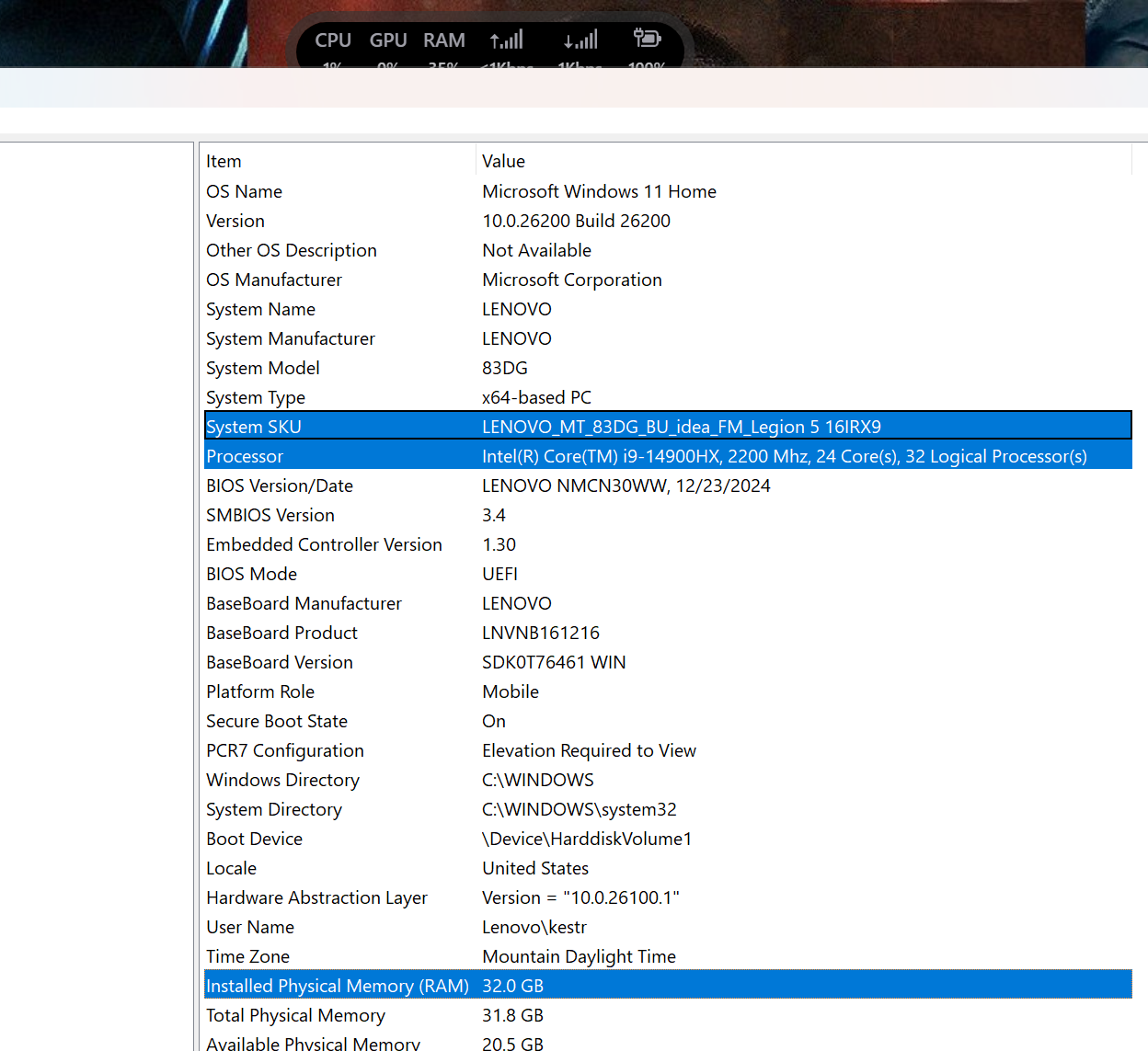Select the System SKU row
The width and height of the screenshot is (1148, 1051).
tap(668, 427)
